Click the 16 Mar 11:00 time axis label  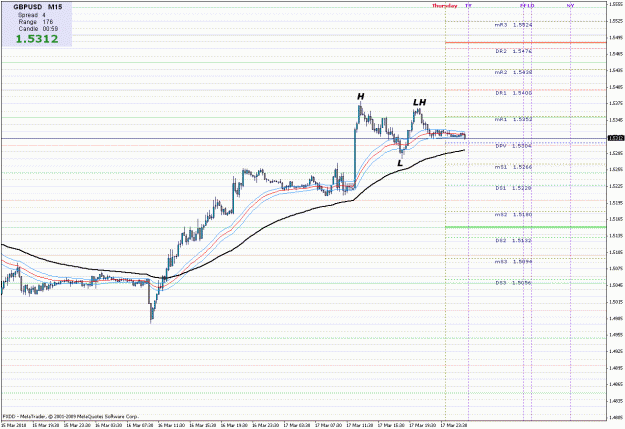171,425
